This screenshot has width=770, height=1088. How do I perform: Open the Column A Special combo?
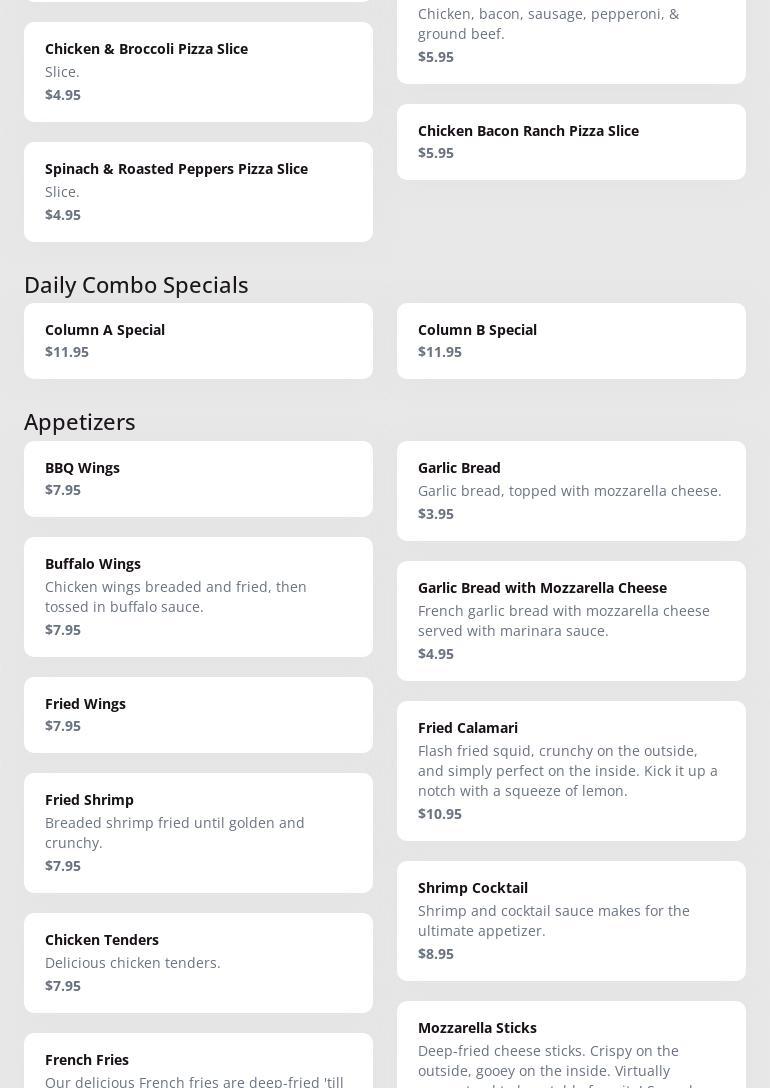click(198, 341)
